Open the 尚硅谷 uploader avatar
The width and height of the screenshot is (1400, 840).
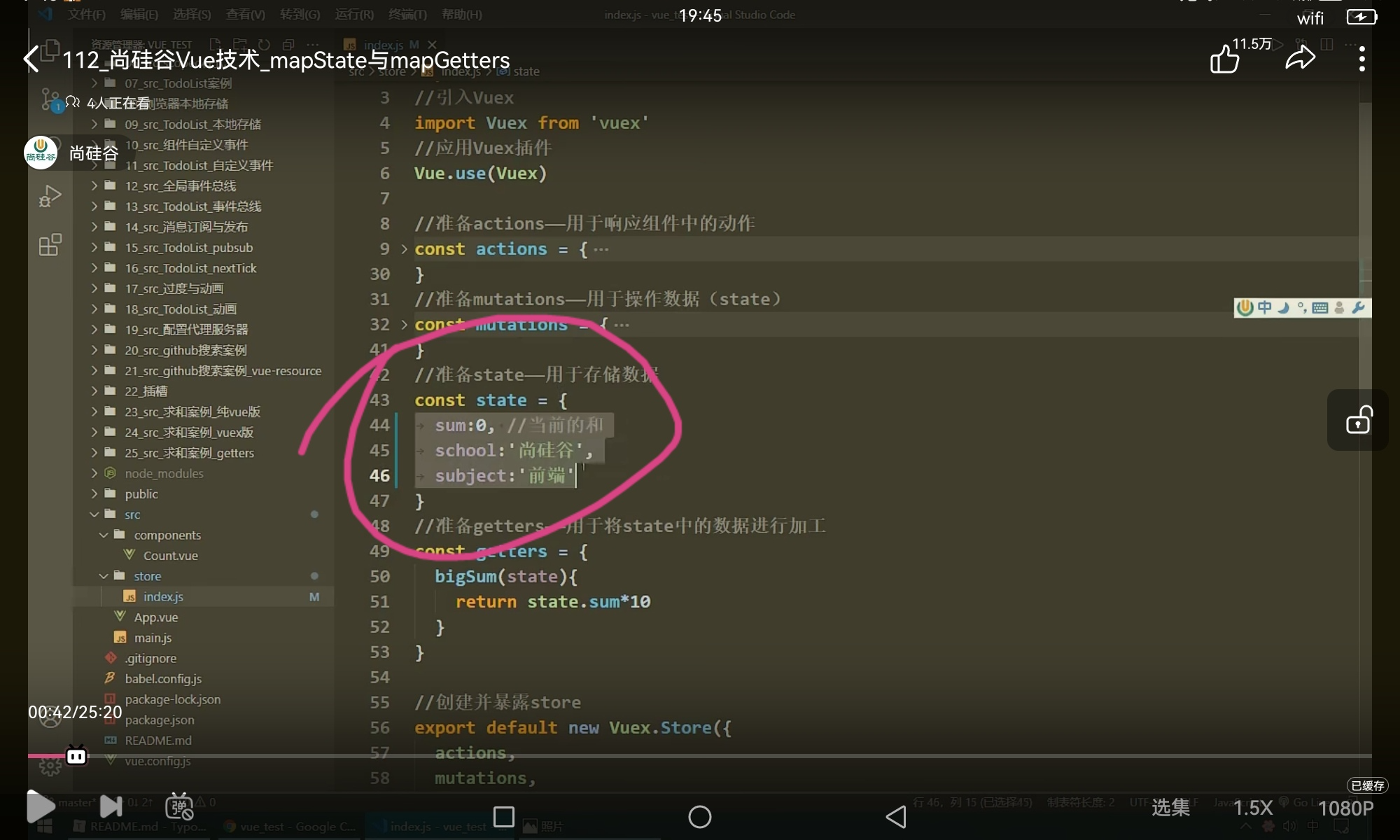41,153
